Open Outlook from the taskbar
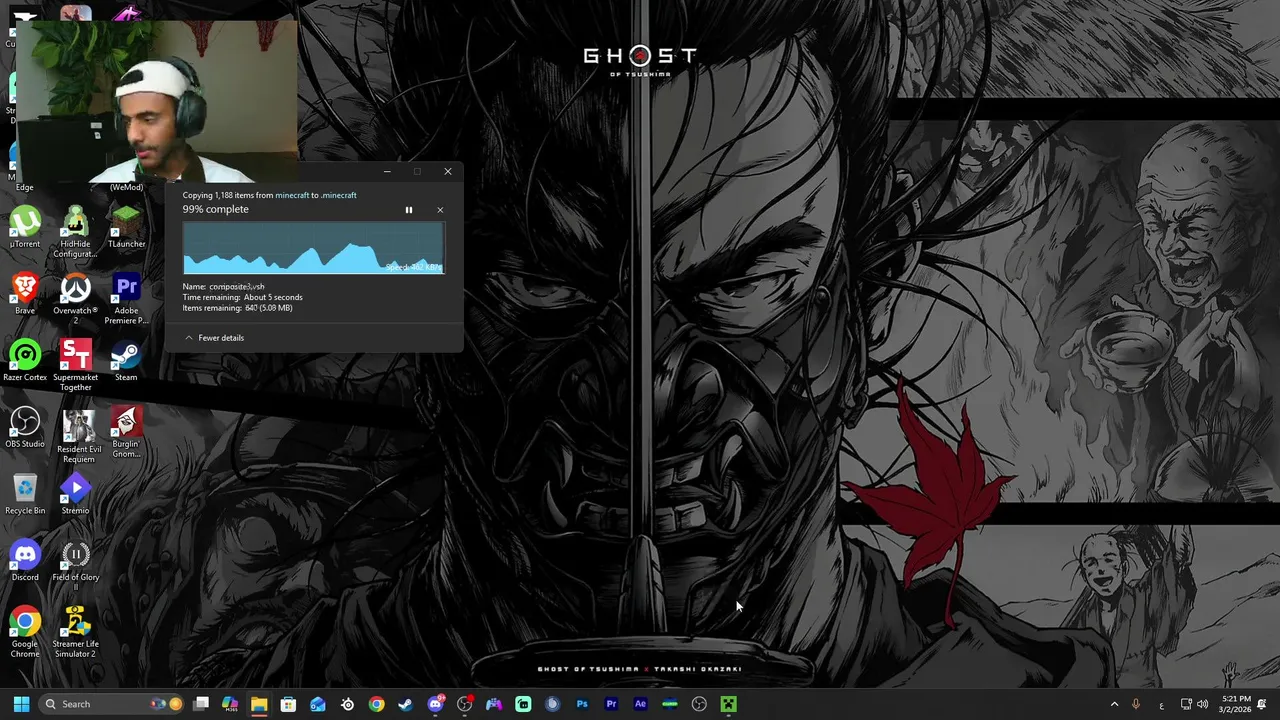 [318, 704]
